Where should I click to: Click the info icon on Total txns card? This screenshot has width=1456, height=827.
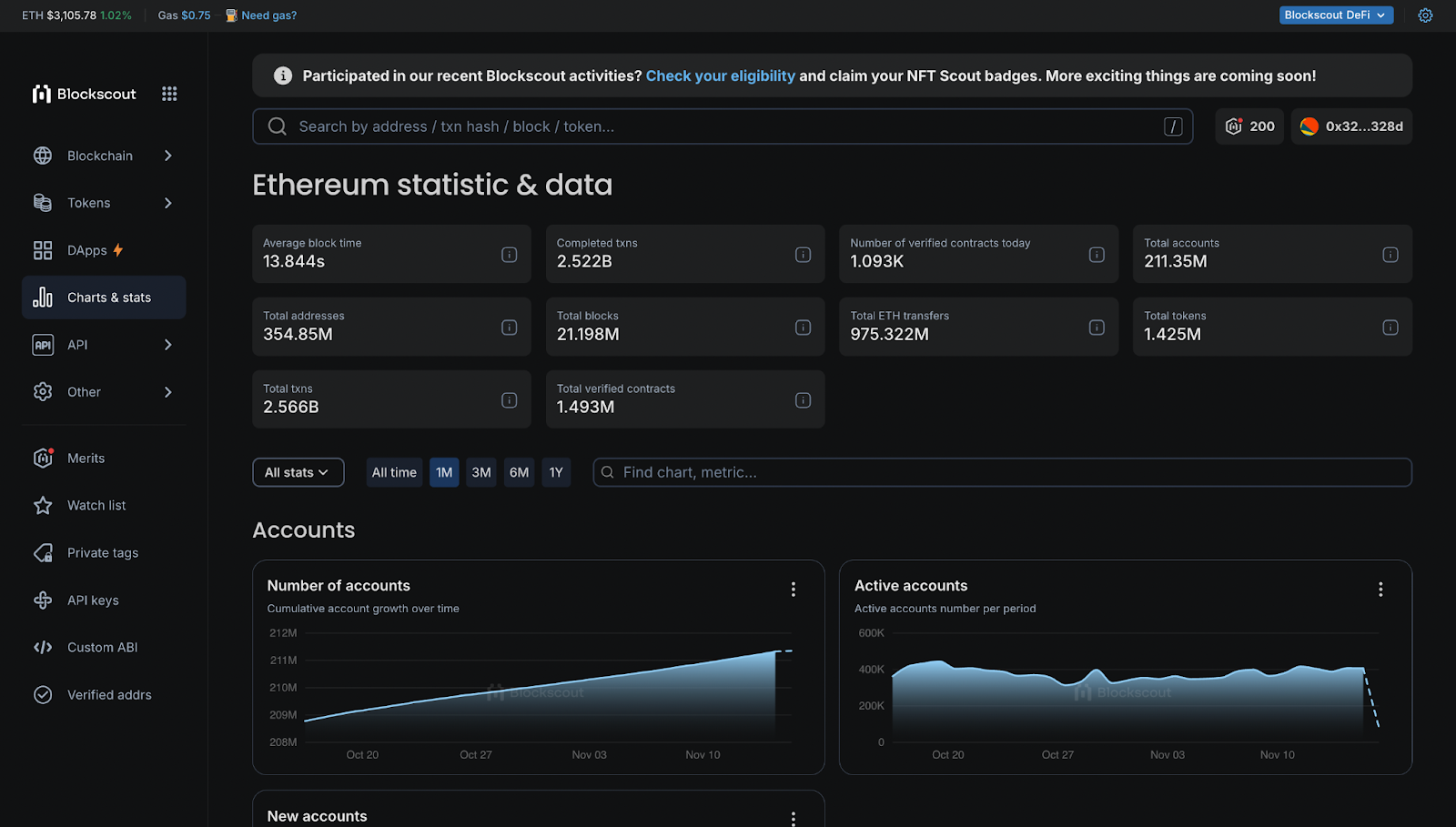pos(510,400)
